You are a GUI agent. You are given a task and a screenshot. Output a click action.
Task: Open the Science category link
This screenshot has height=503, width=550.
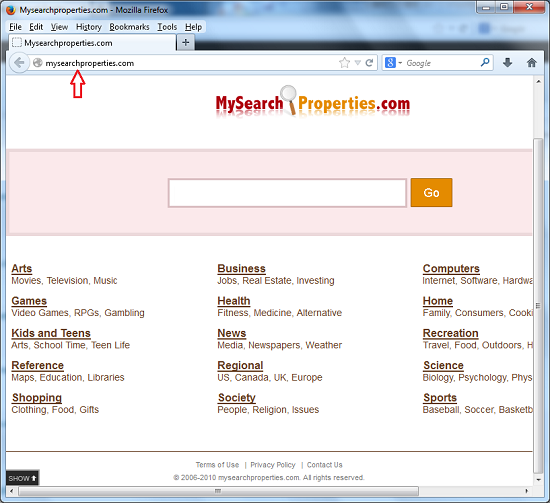click(443, 365)
